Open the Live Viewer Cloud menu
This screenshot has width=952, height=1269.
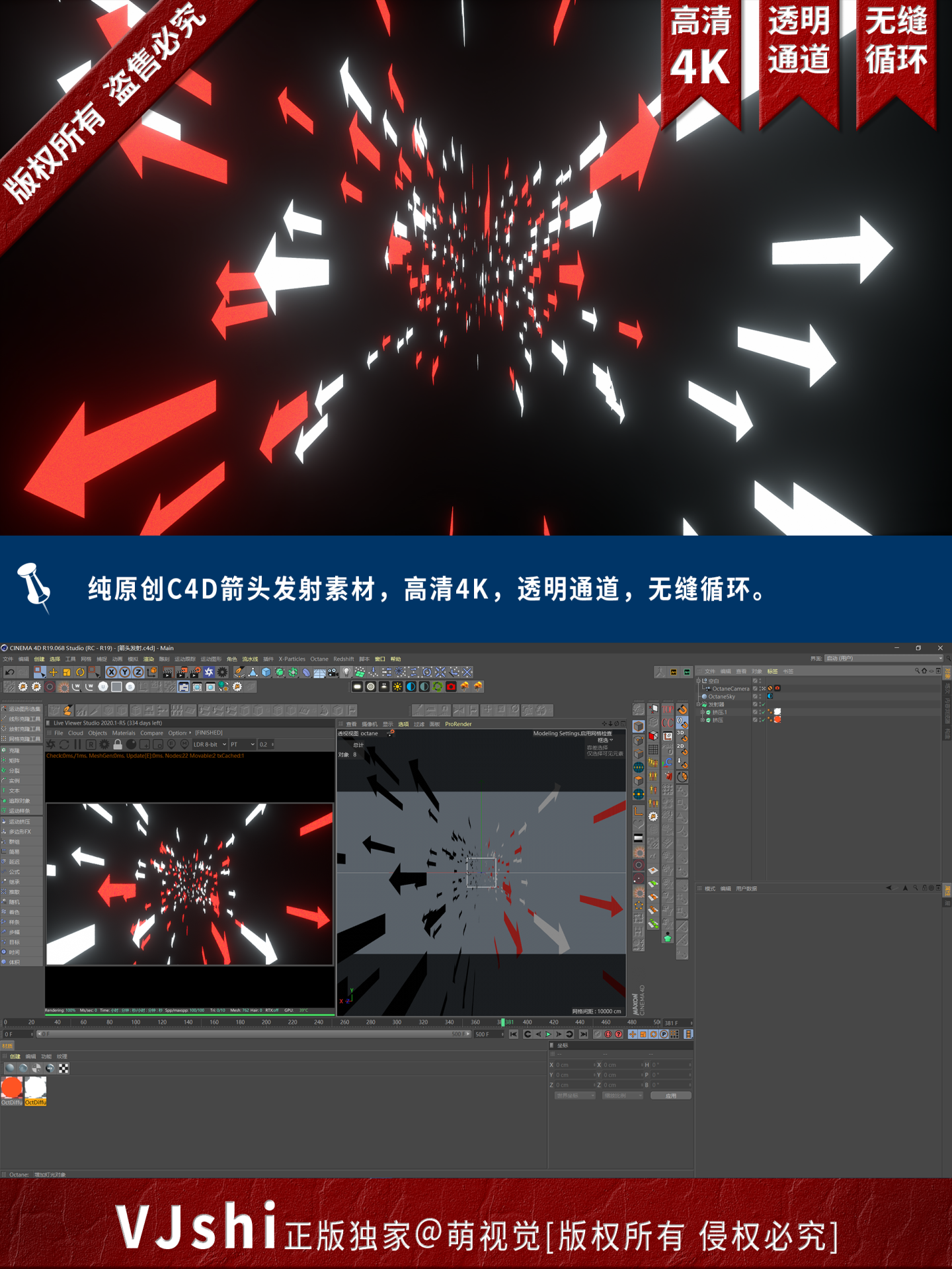coord(76,733)
